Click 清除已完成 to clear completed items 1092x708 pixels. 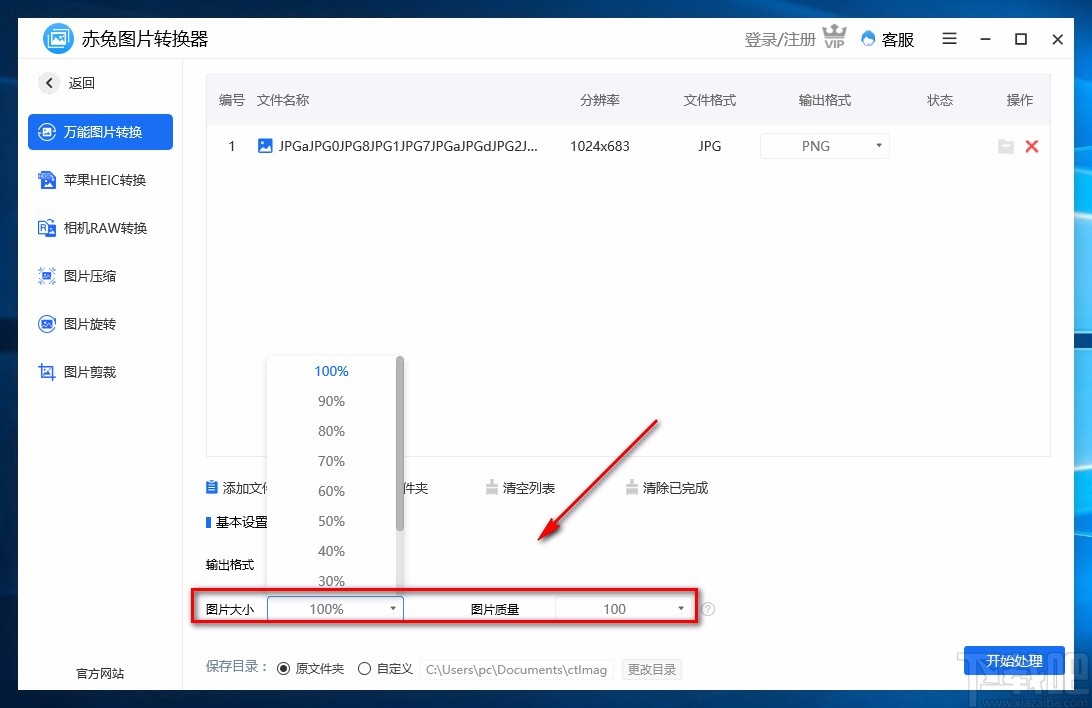click(x=666, y=488)
